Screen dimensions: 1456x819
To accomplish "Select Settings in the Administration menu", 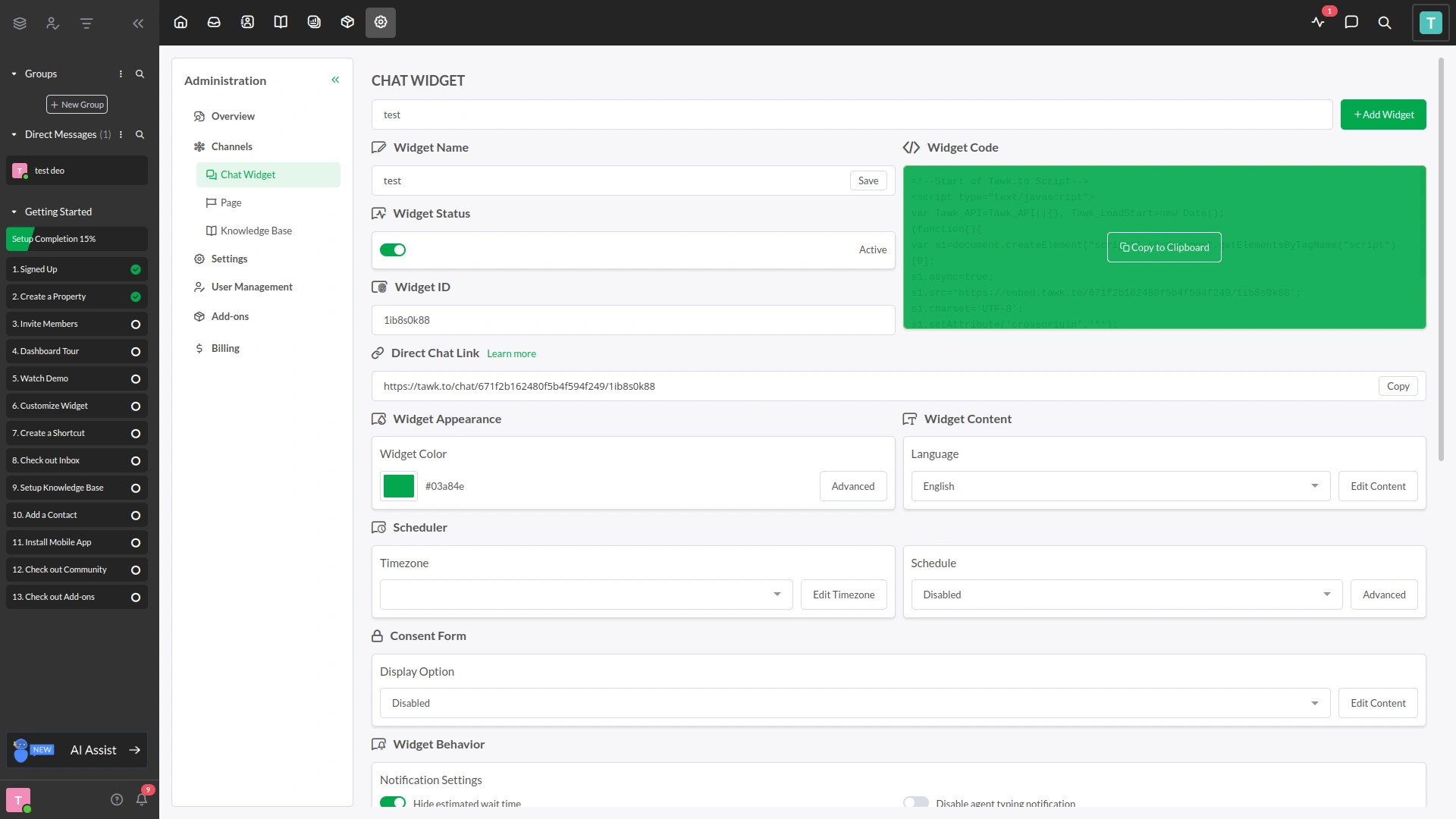I will click(229, 259).
